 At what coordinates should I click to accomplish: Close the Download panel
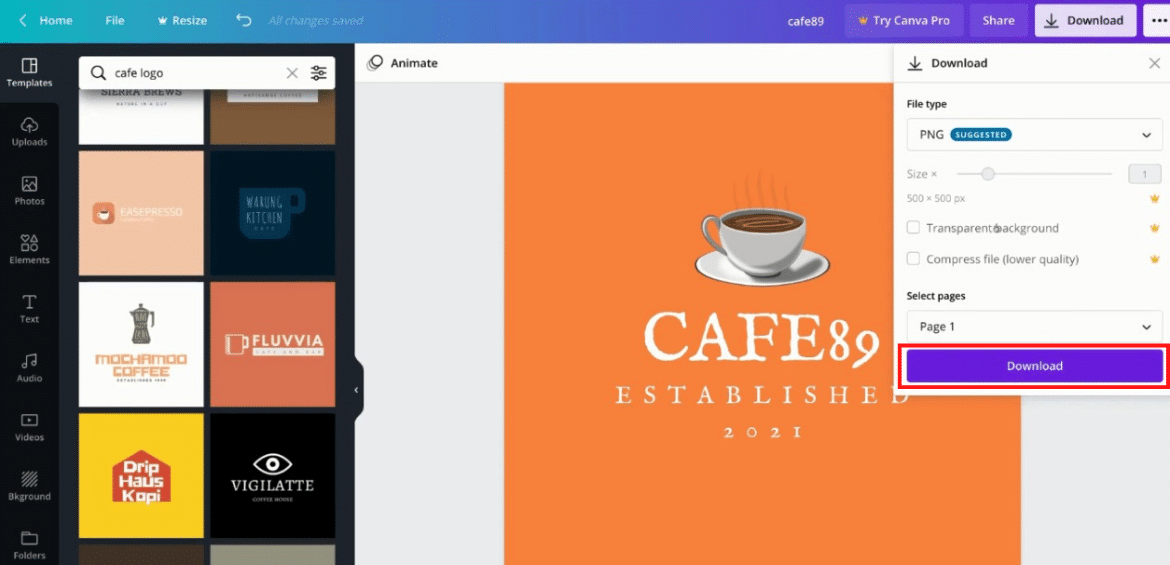tap(1154, 63)
